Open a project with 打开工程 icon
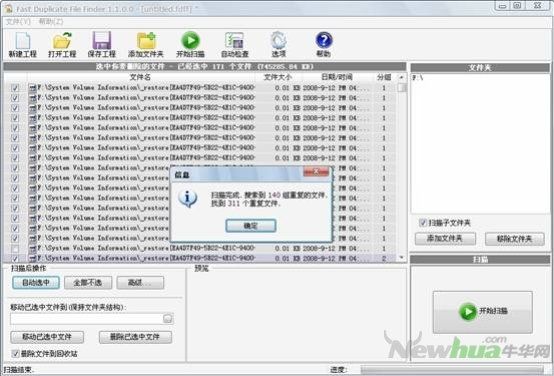Image resolution: width=554 pixels, height=376 pixels. 62,41
